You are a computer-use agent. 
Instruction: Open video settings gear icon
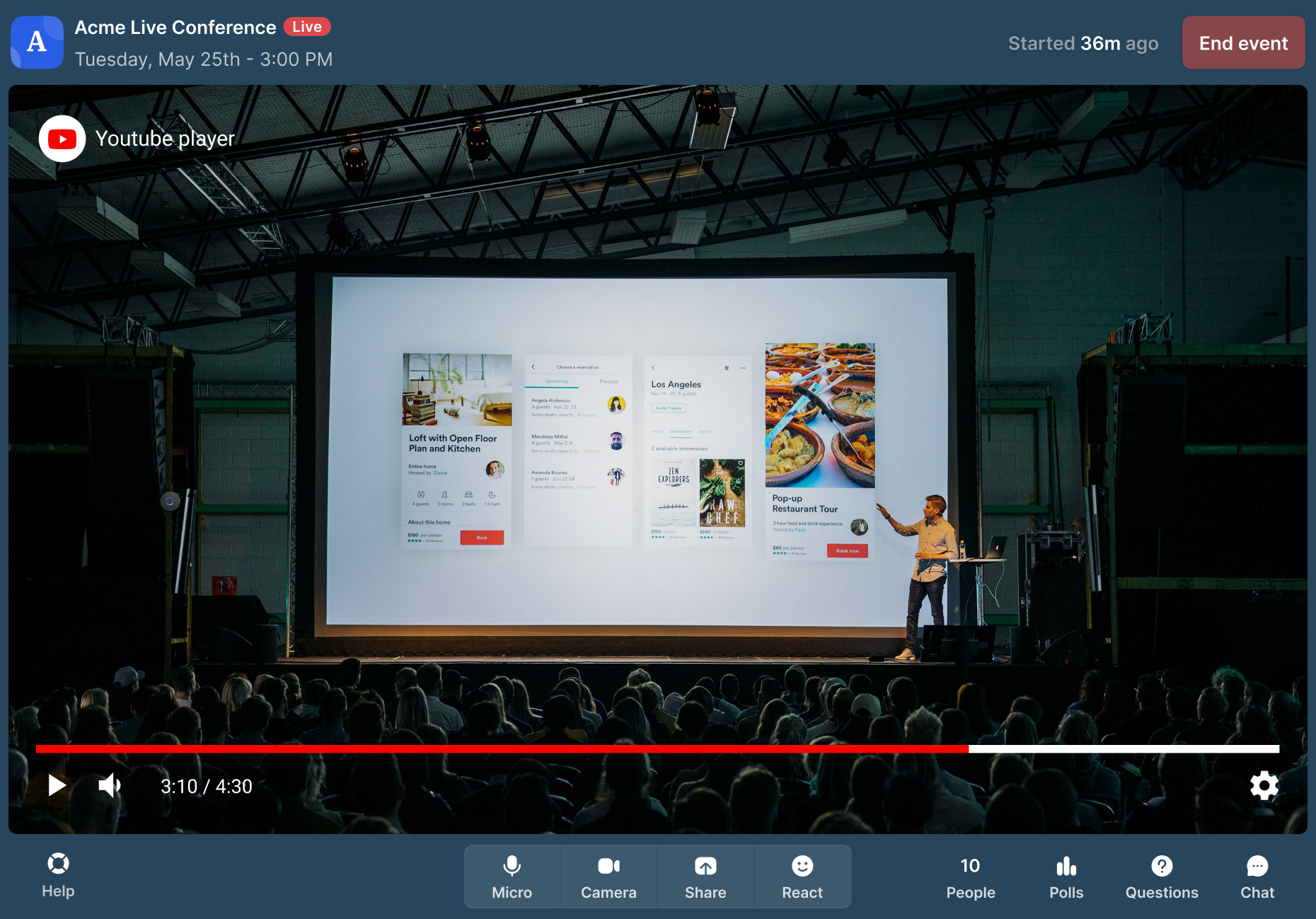[1264, 785]
